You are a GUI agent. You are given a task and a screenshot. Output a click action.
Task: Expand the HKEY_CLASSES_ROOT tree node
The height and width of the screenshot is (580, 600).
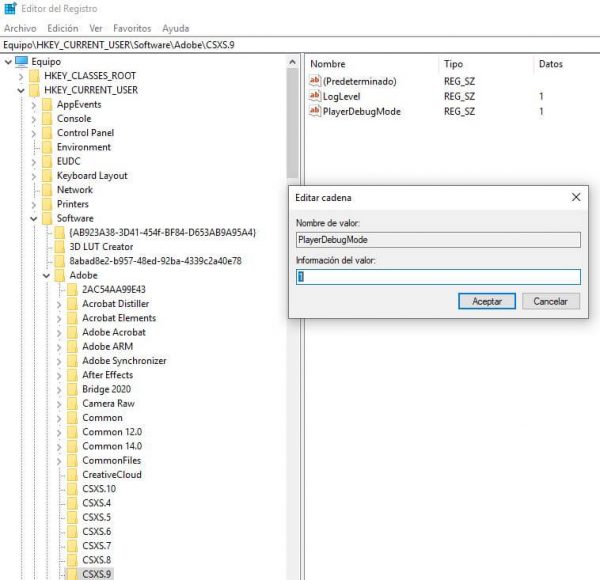(x=21, y=76)
